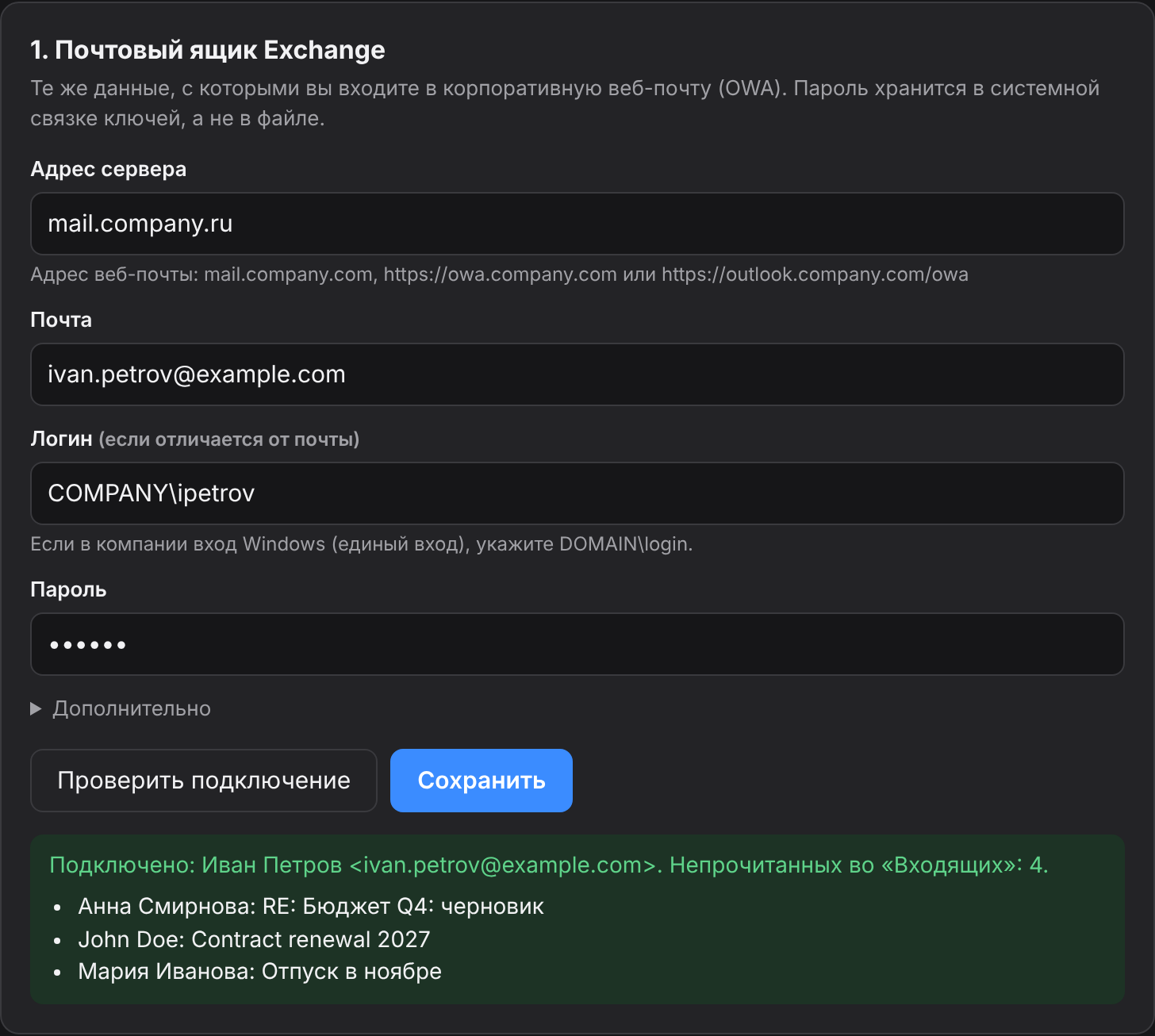Click the OWA description paragraph under the heading
The height and width of the screenshot is (1036, 1155).
click(x=565, y=103)
